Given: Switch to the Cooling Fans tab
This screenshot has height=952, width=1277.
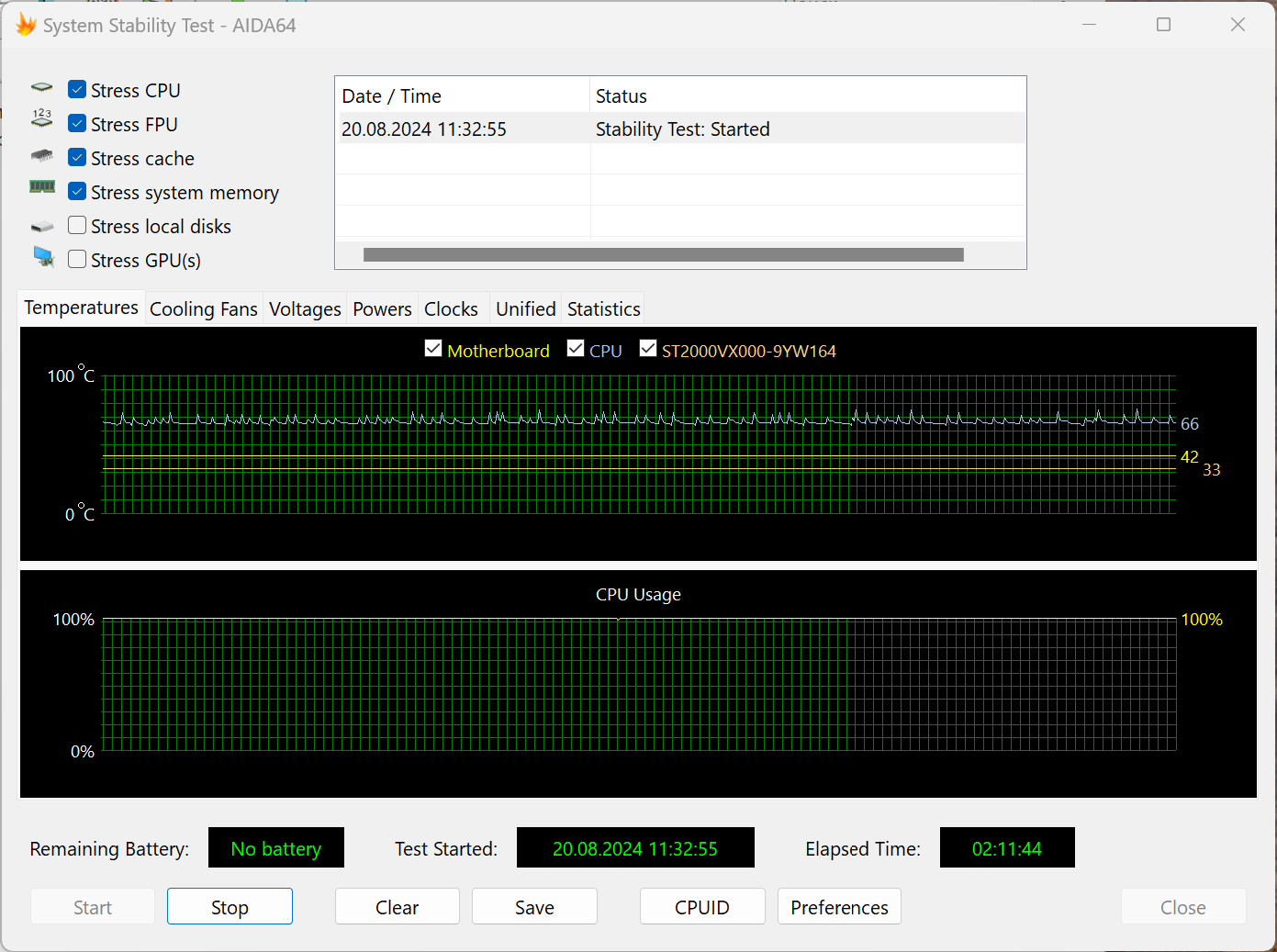Looking at the screenshot, I should (x=204, y=309).
